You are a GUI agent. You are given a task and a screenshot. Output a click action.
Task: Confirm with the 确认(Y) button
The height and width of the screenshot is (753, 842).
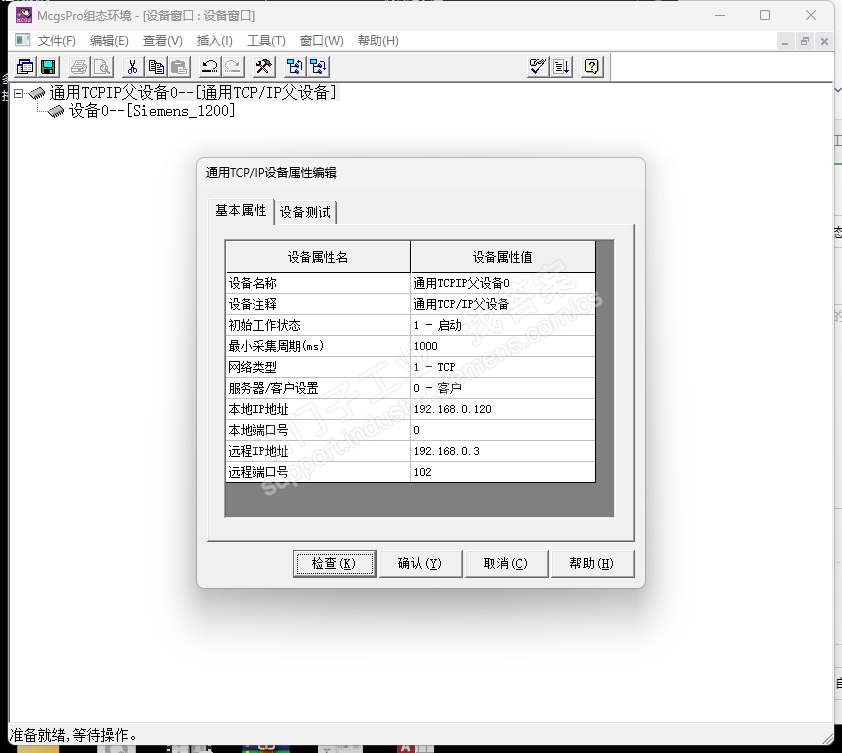[420, 563]
